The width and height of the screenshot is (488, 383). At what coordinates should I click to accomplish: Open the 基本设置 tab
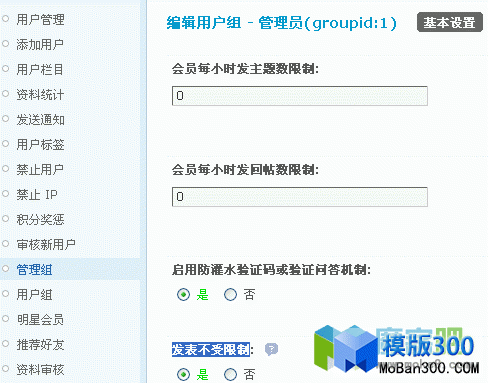click(450, 22)
